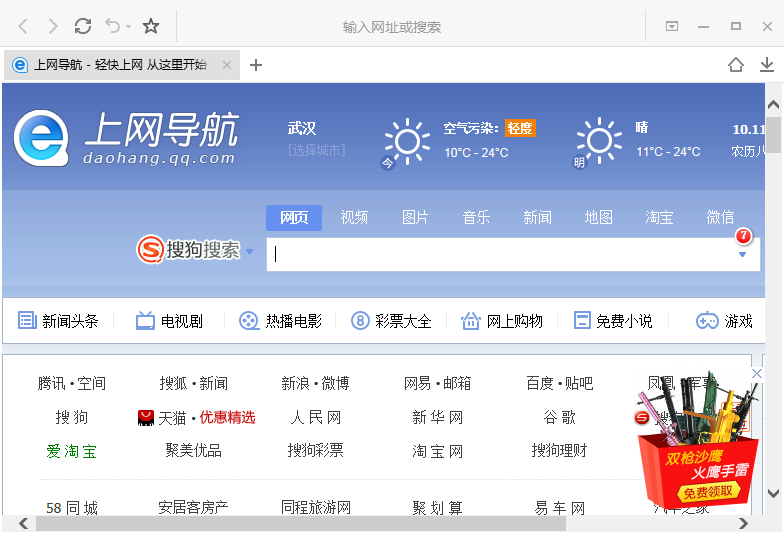
Task: Select the 图片 search tab
Action: [x=415, y=217]
